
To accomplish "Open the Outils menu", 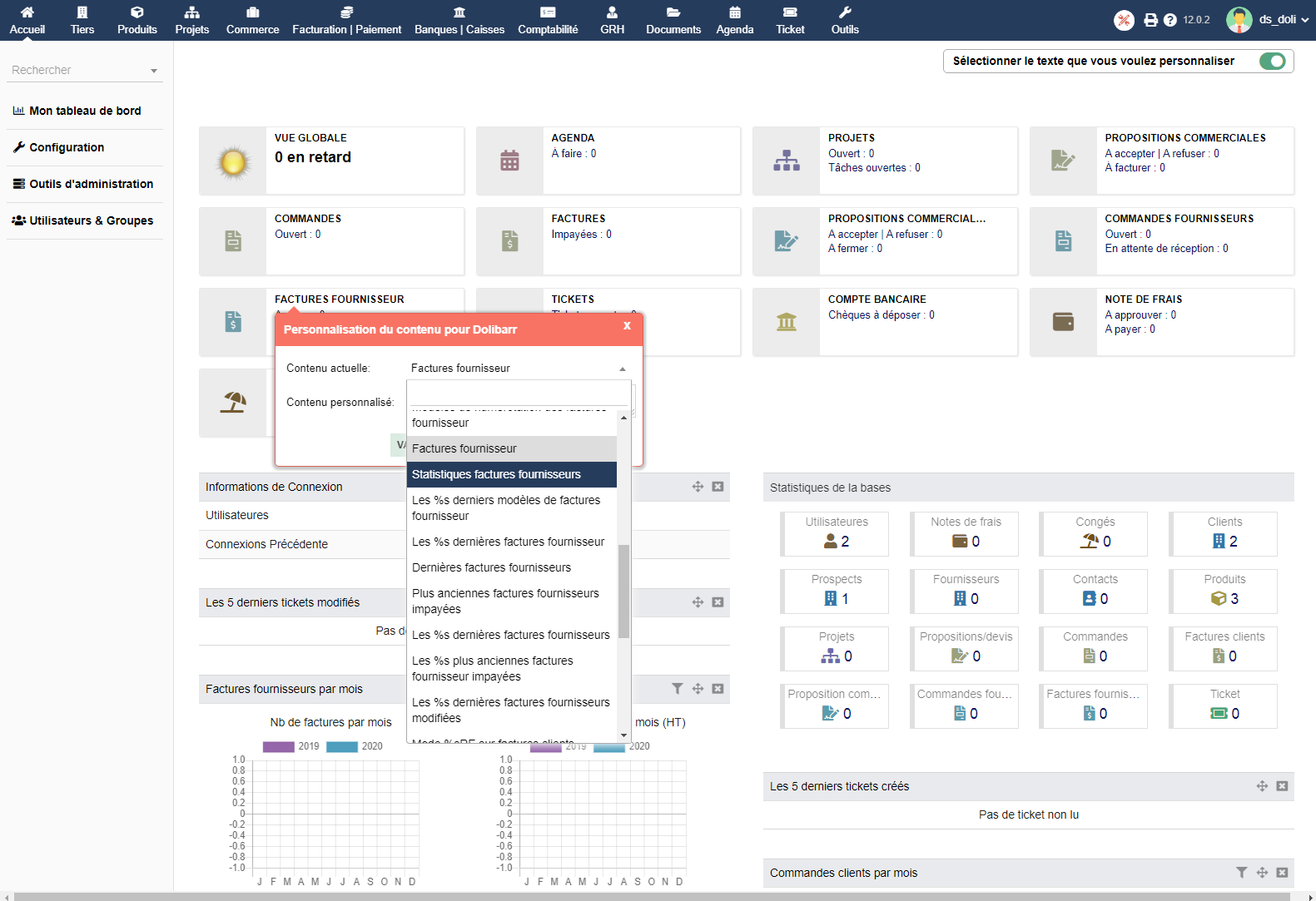I will (845, 20).
